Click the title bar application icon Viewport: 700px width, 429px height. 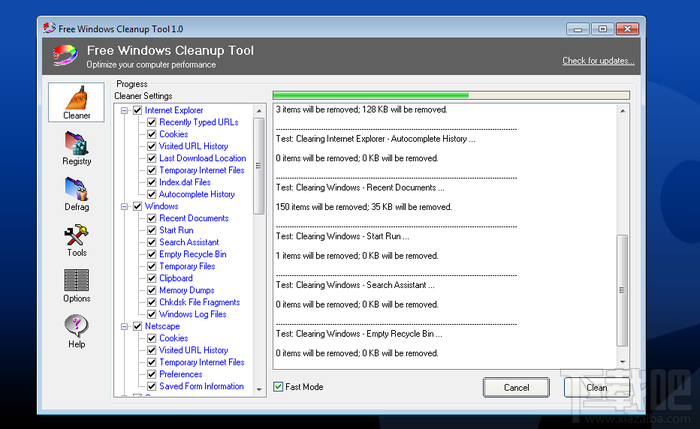coord(49,28)
